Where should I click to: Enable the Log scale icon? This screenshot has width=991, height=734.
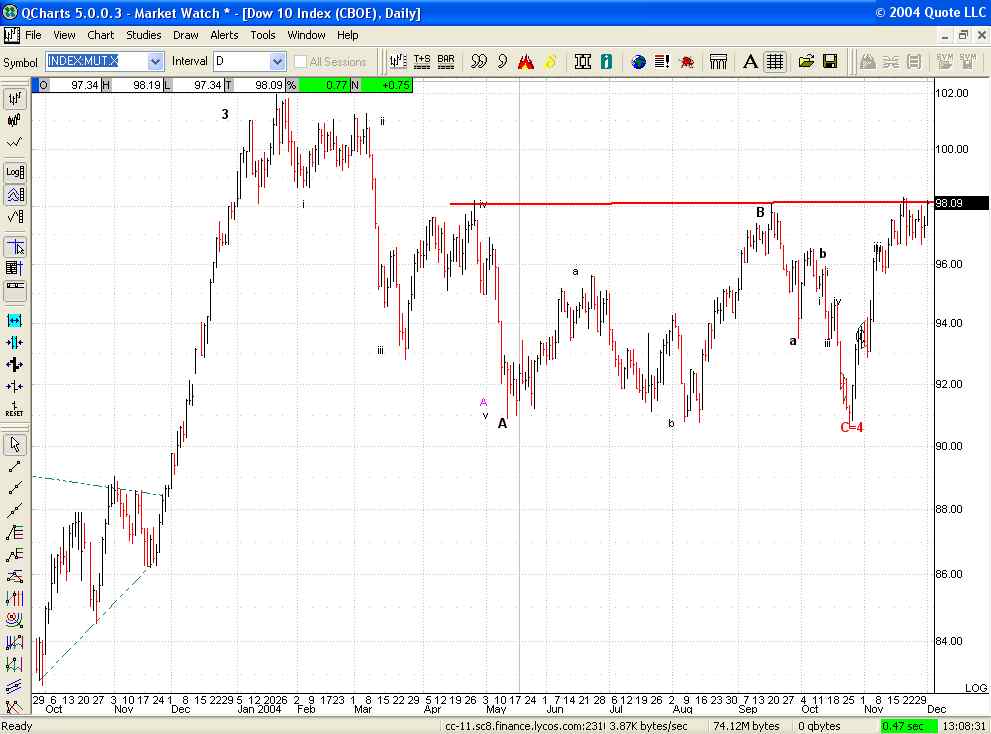point(13,171)
